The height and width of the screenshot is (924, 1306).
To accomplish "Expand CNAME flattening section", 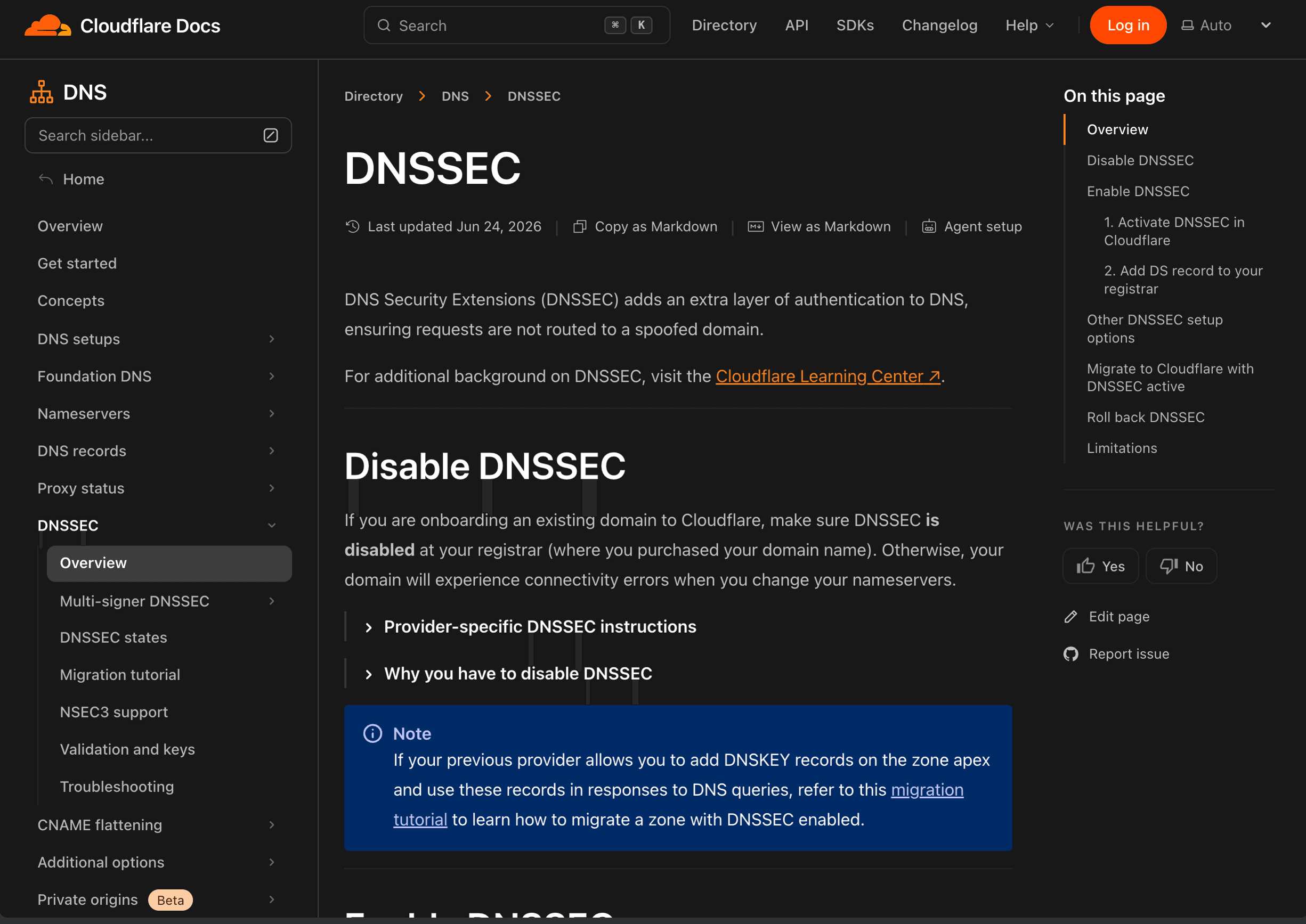I will (x=272, y=825).
